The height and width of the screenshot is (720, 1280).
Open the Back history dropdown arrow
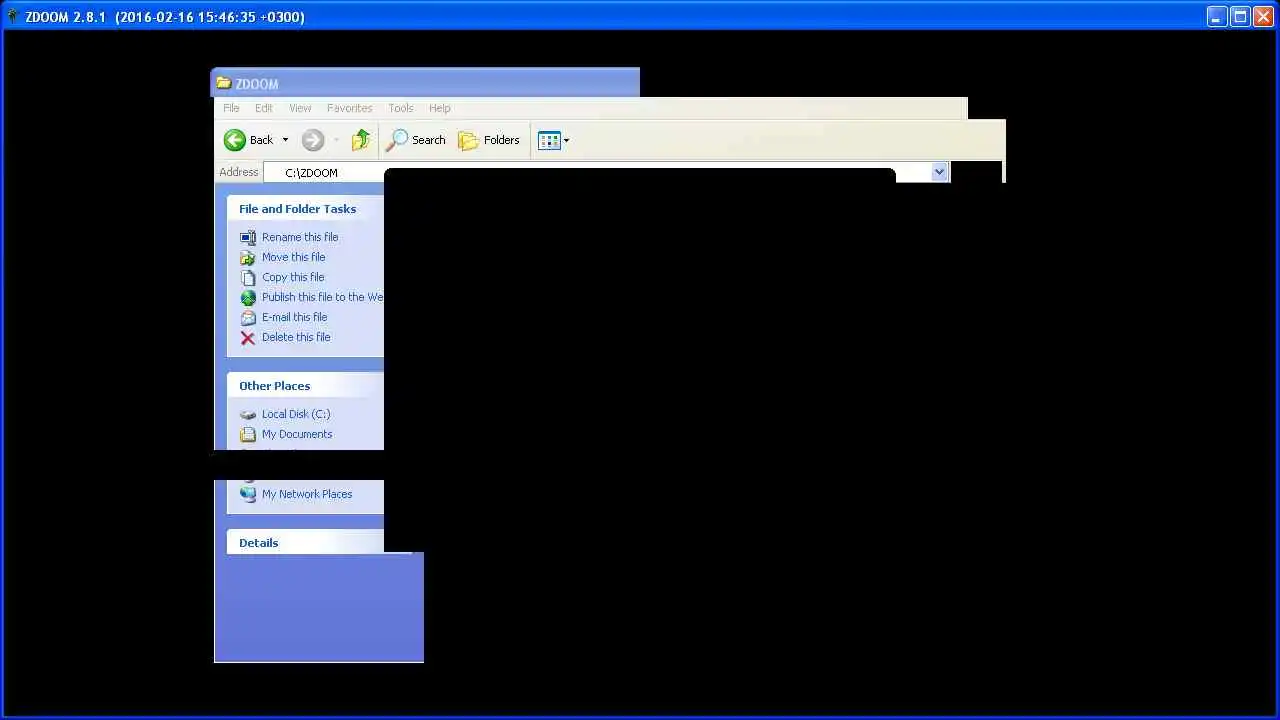point(285,141)
